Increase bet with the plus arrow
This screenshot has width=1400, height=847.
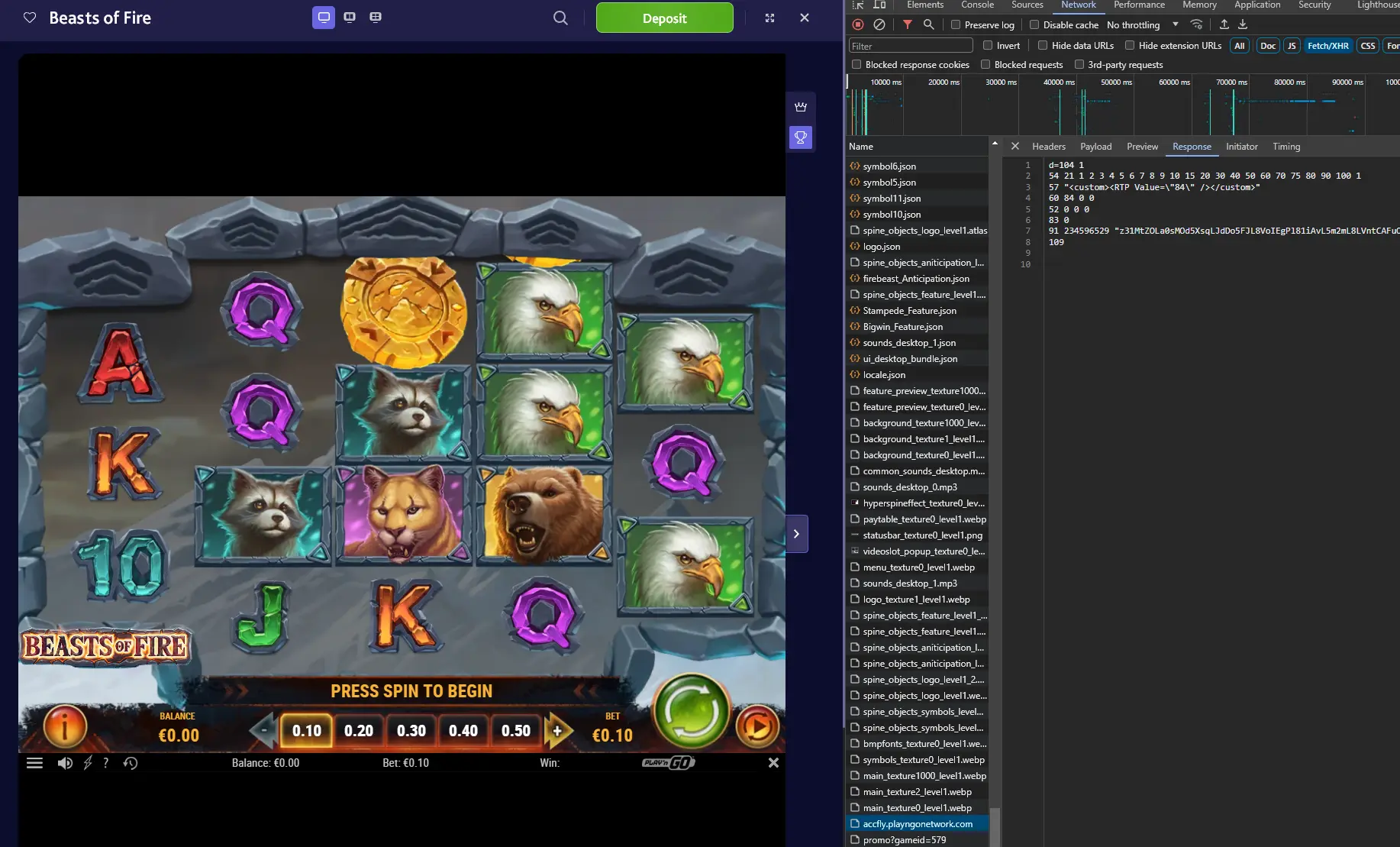tap(558, 731)
